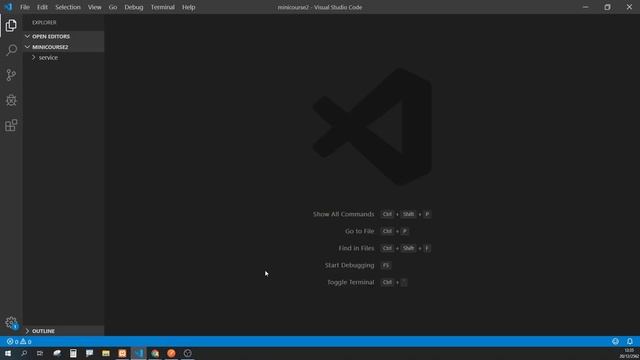Minimize the VS Code window
Screen dimensions: 640x360
click(x=585, y=7)
